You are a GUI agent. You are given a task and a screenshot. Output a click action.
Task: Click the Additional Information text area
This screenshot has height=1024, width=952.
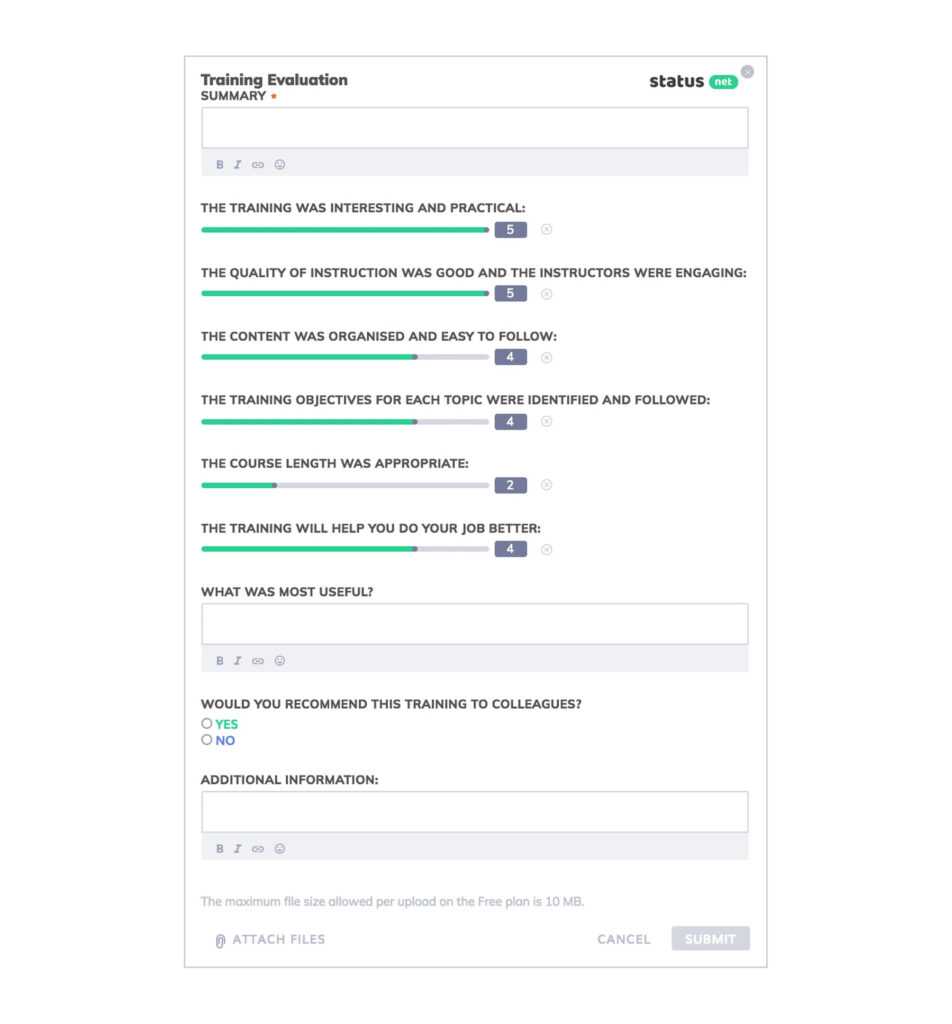[475, 811]
